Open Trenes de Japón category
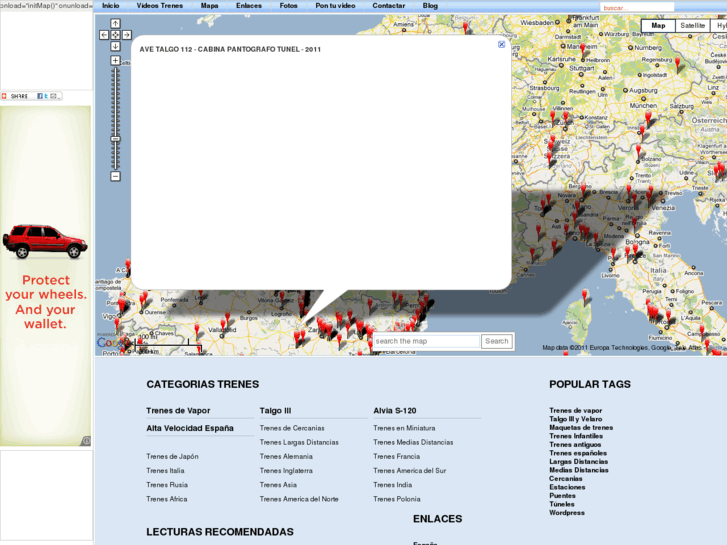727x545 pixels. pyautogui.click(x=172, y=457)
